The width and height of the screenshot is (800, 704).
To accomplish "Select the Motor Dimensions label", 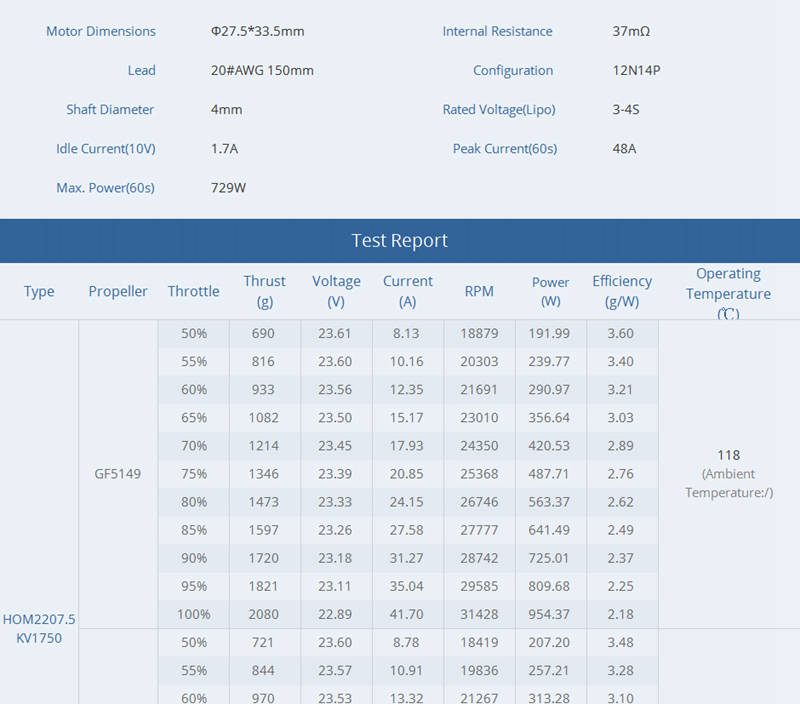I will point(101,32).
